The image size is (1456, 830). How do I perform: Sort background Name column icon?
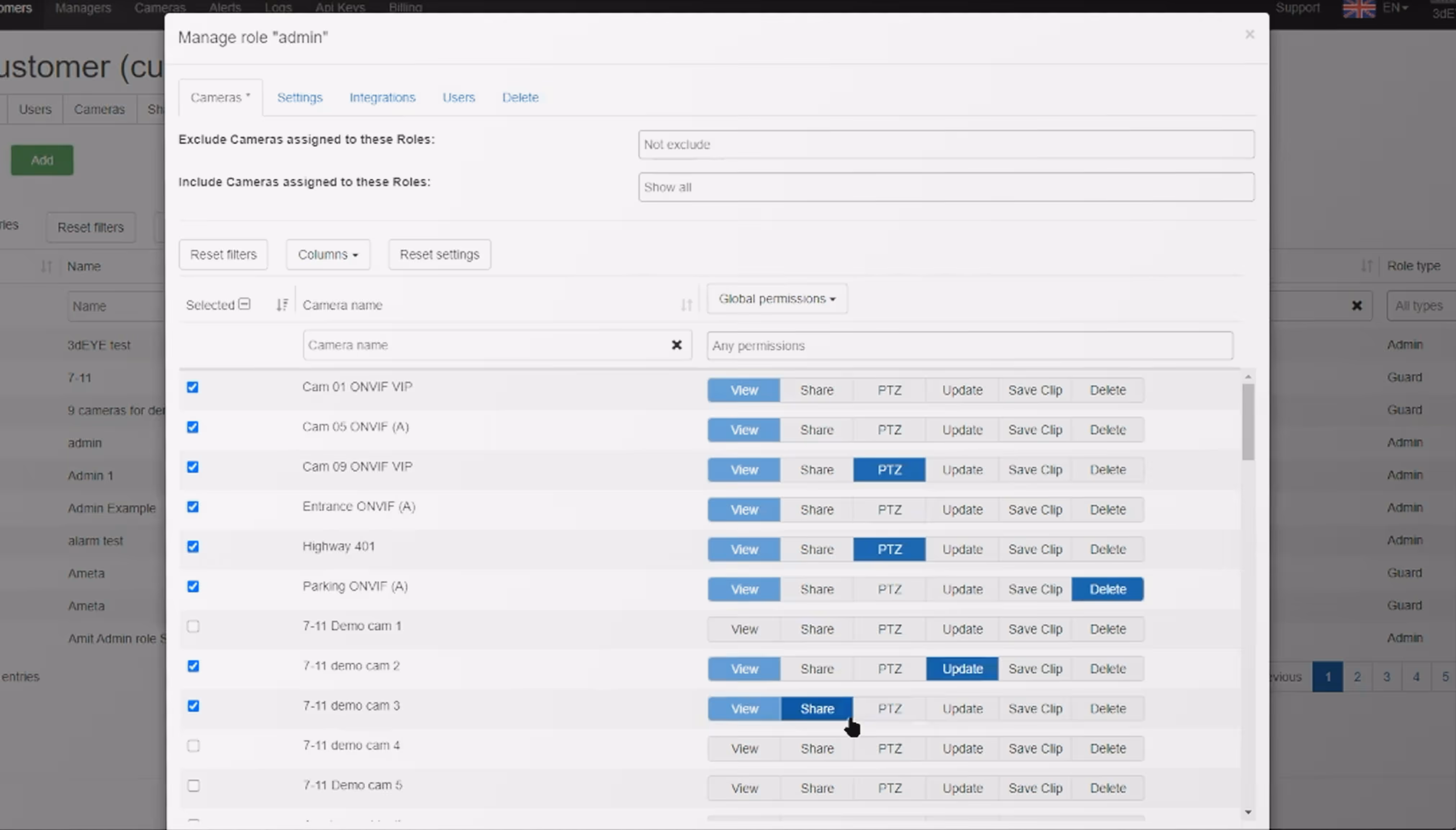pyautogui.click(x=46, y=266)
